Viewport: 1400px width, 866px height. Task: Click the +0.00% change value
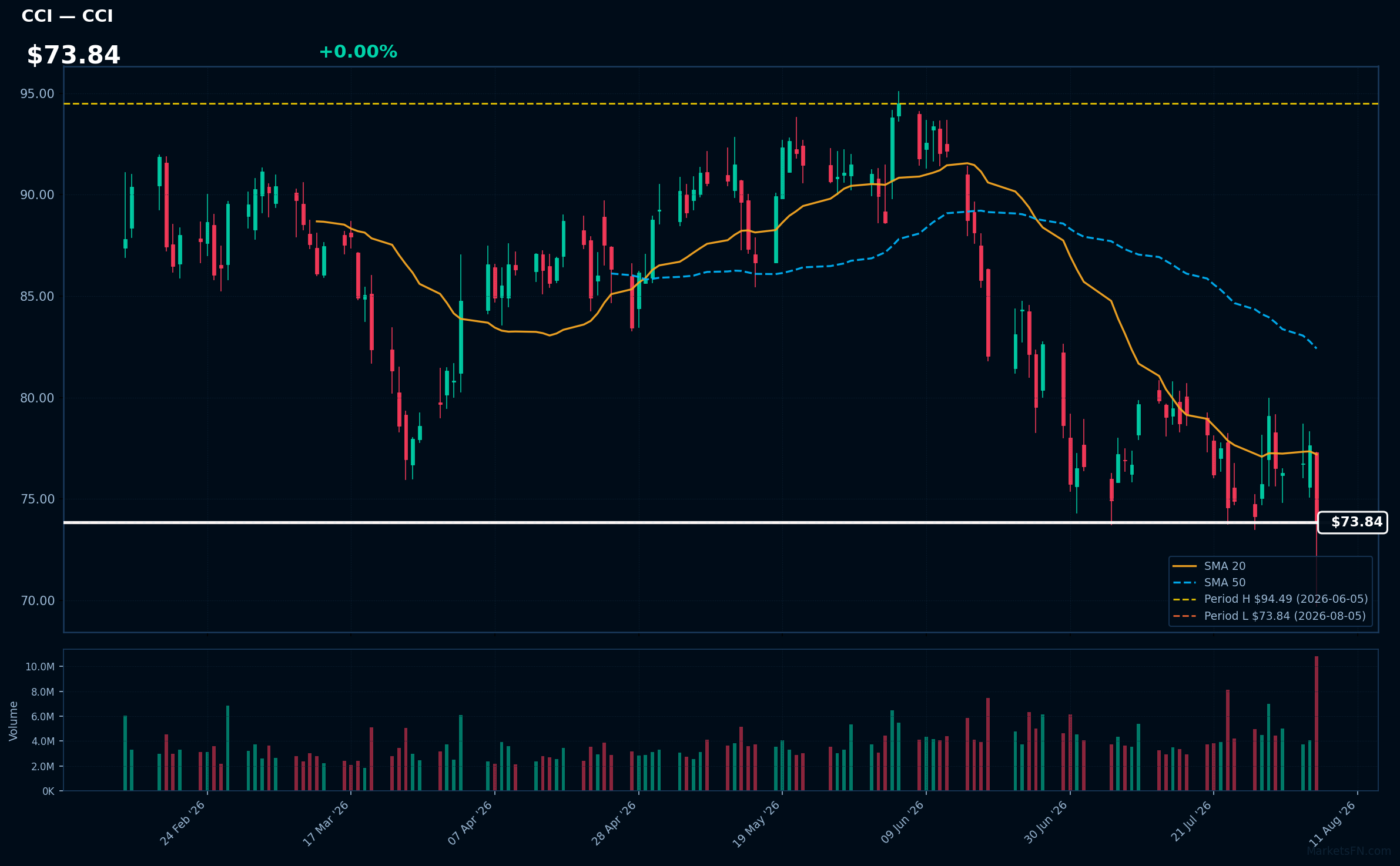(358, 52)
